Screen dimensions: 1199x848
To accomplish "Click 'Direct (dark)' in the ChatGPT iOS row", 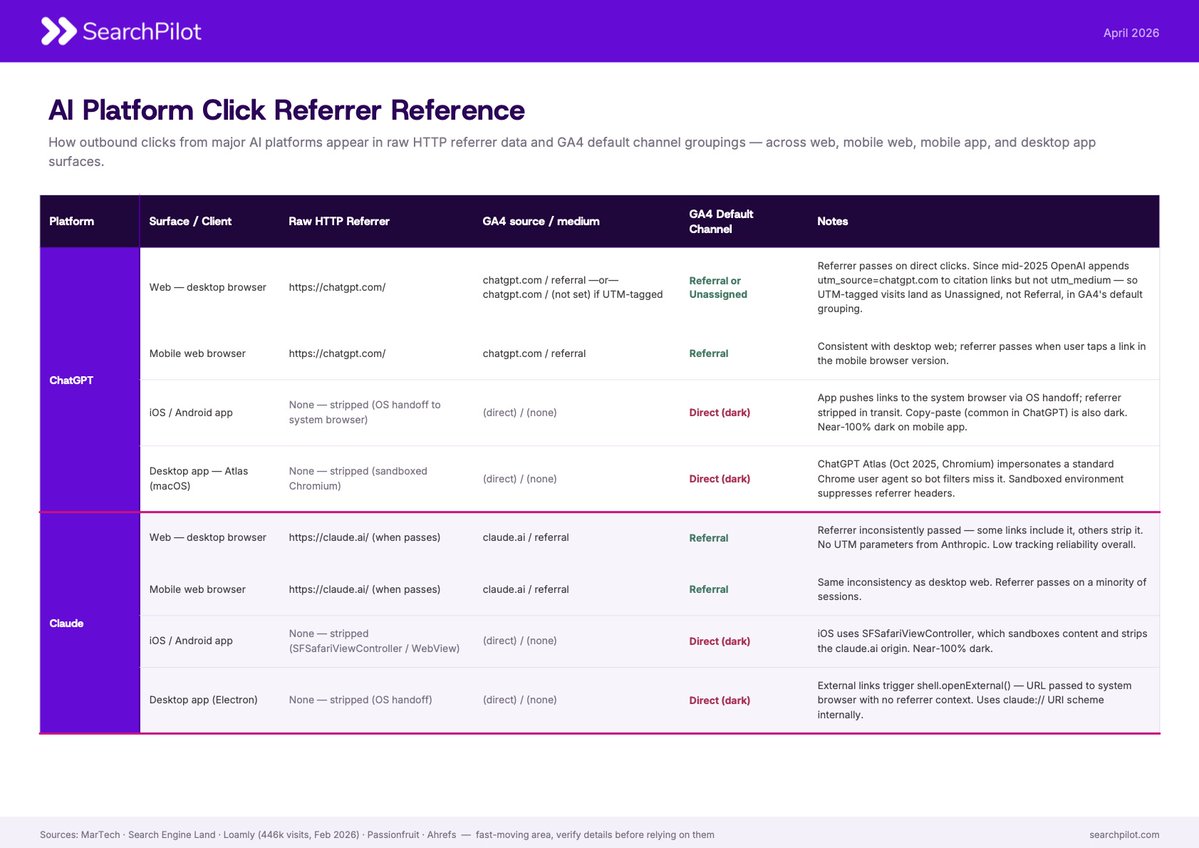I will tap(720, 412).
